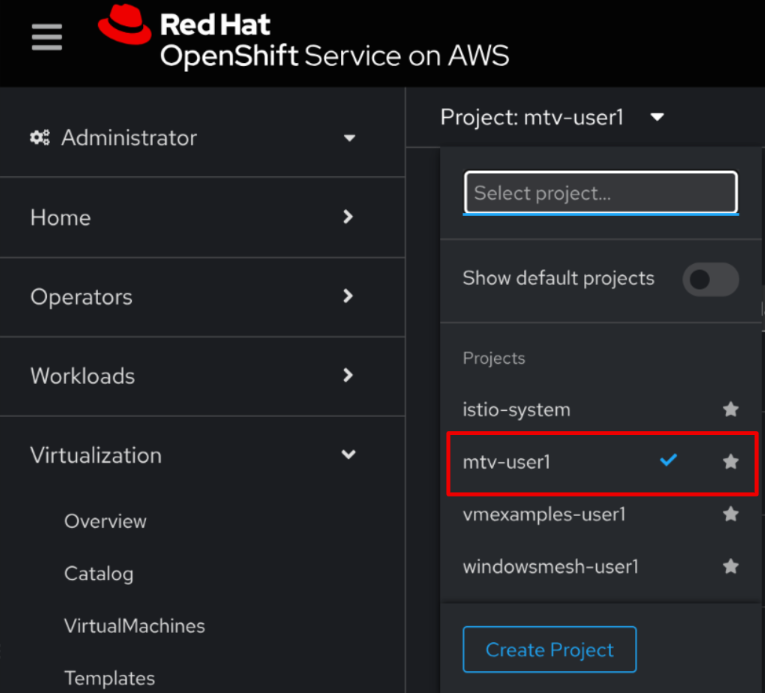Star the windowsmesh-user1 project
This screenshot has width=765, height=693.
click(730, 566)
